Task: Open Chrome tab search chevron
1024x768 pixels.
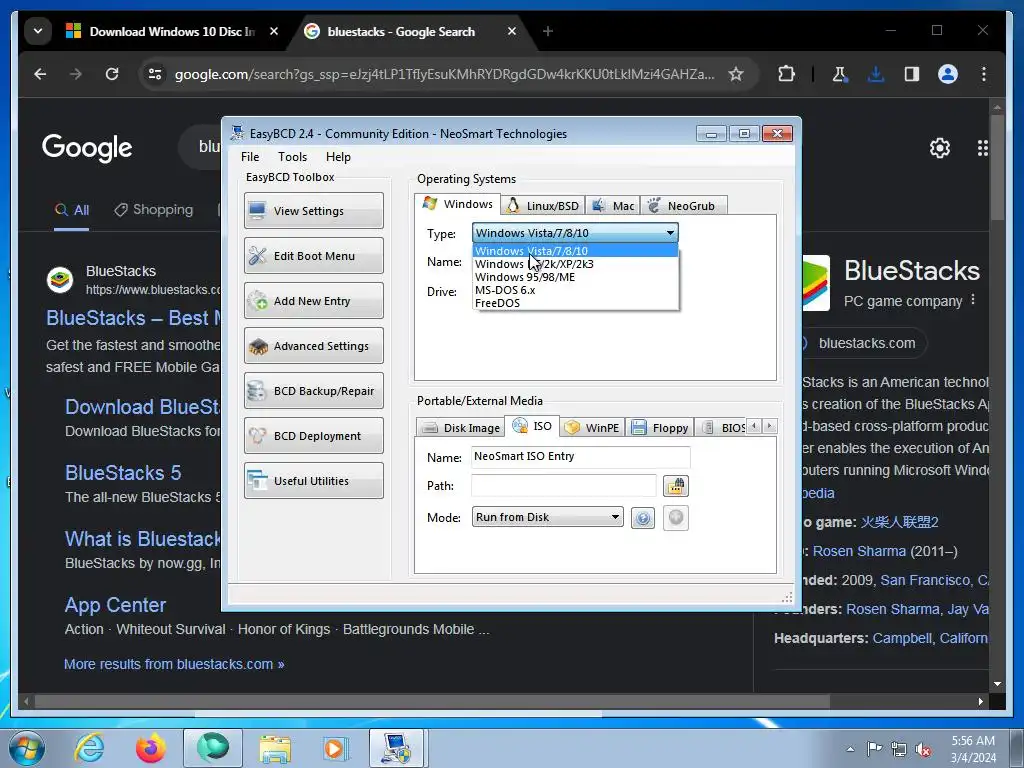Action: click(38, 31)
